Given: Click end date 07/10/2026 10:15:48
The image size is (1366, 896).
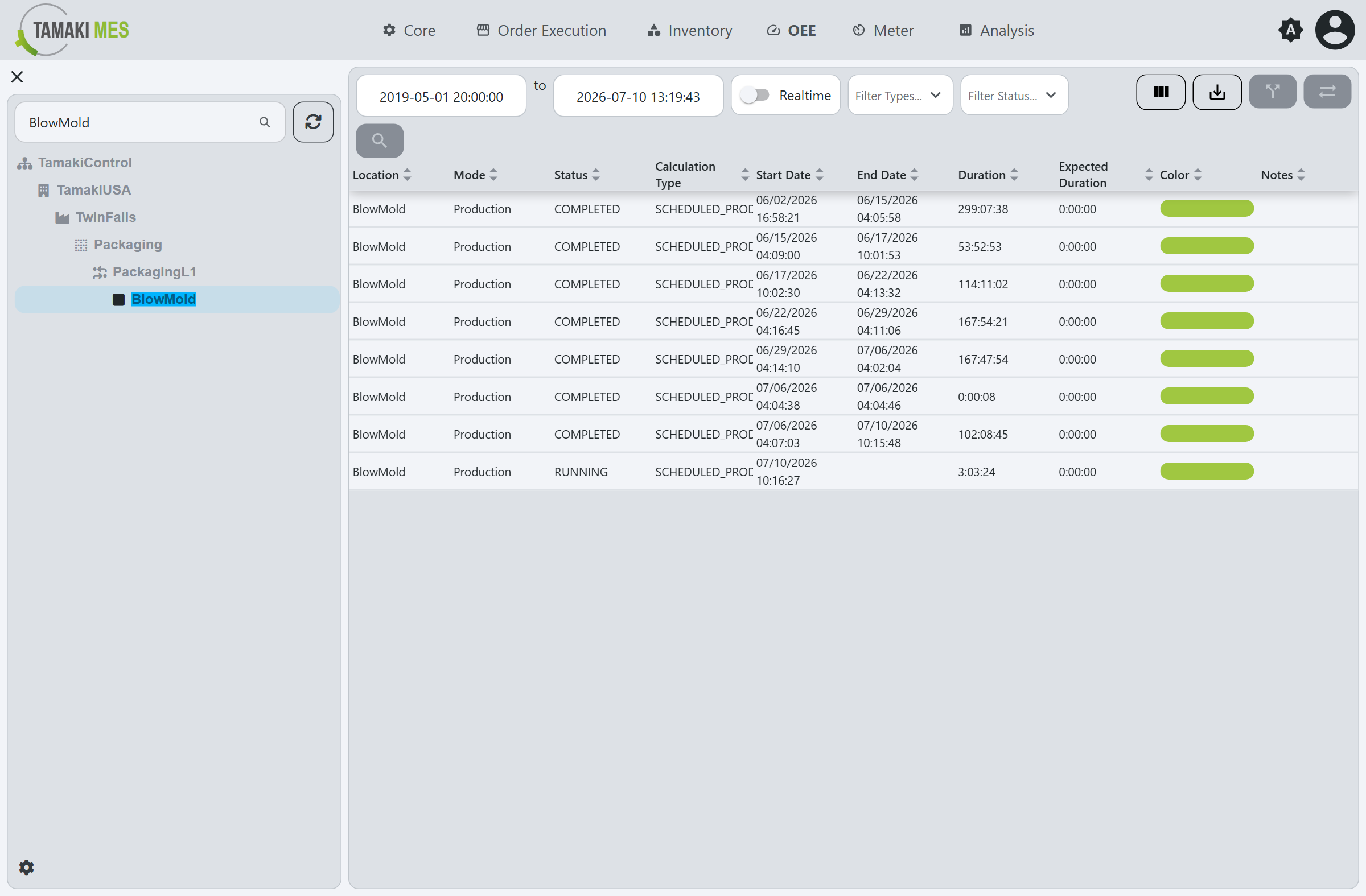Looking at the screenshot, I should pos(887,434).
